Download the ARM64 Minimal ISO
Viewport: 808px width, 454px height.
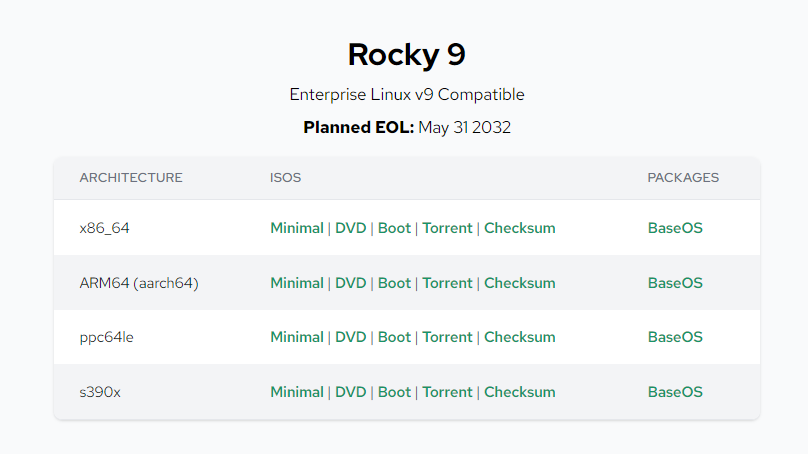pos(297,283)
